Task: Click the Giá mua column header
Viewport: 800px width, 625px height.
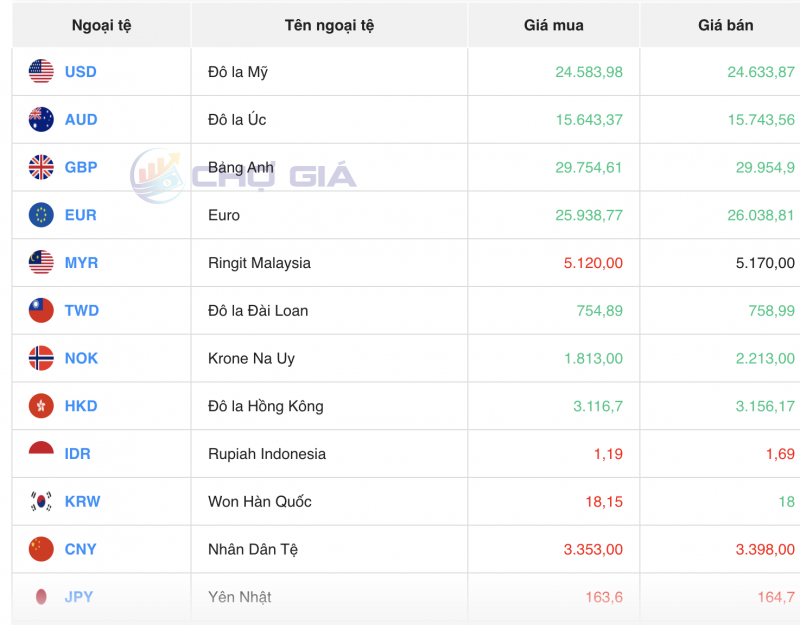Action: point(553,25)
